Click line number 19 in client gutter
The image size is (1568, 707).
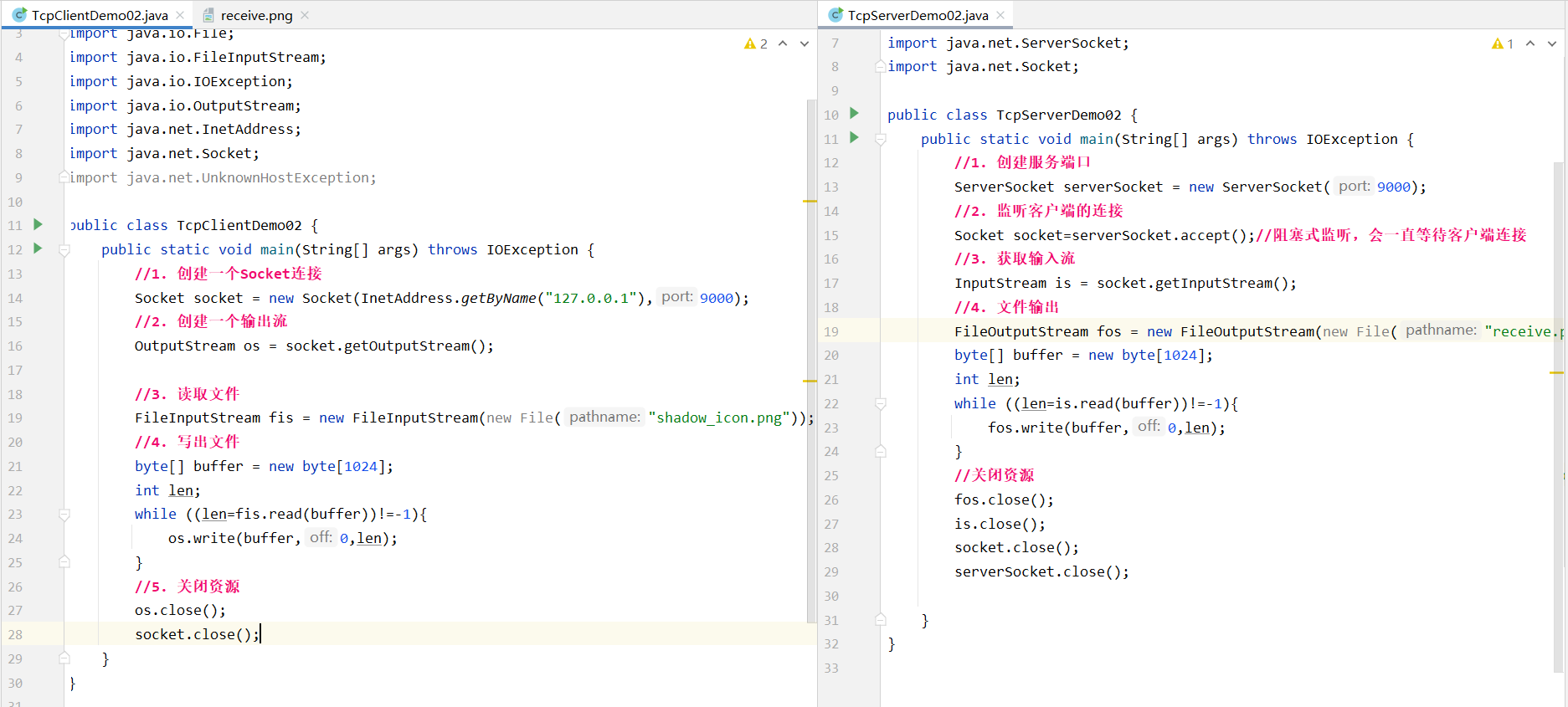pos(15,418)
